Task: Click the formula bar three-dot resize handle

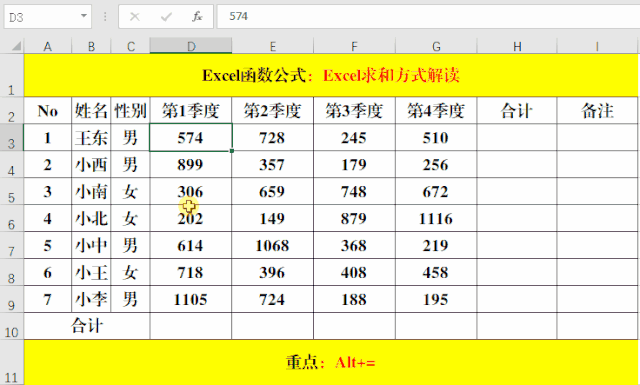Action: click(105, 16)
